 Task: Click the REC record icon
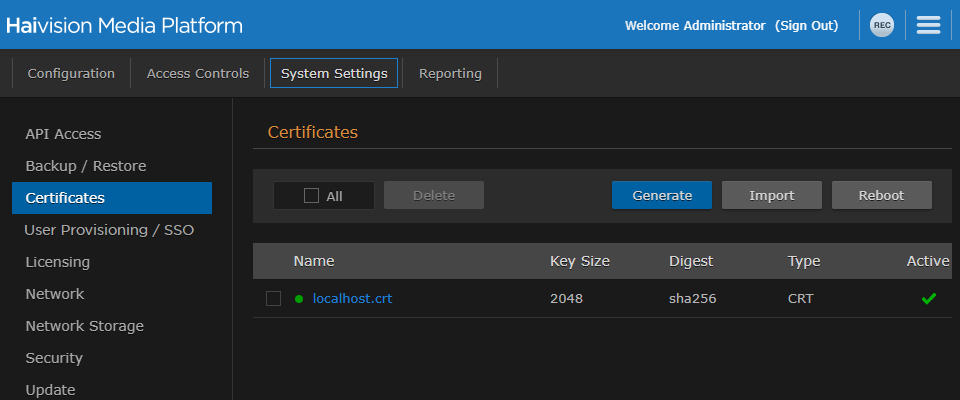[881, 25]
